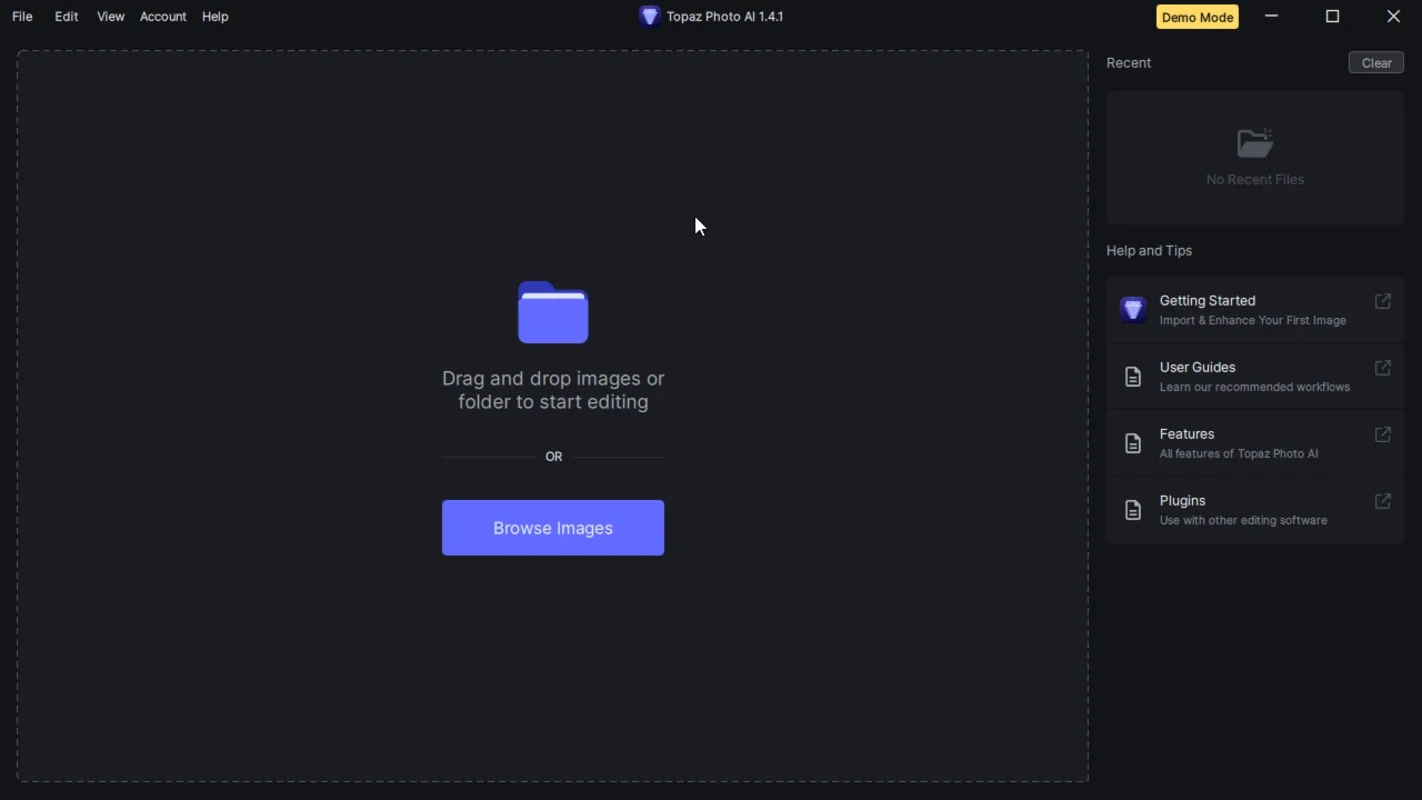Click the Browse Images button
The width and height of the screenshot is (1422, 800).
553,528
